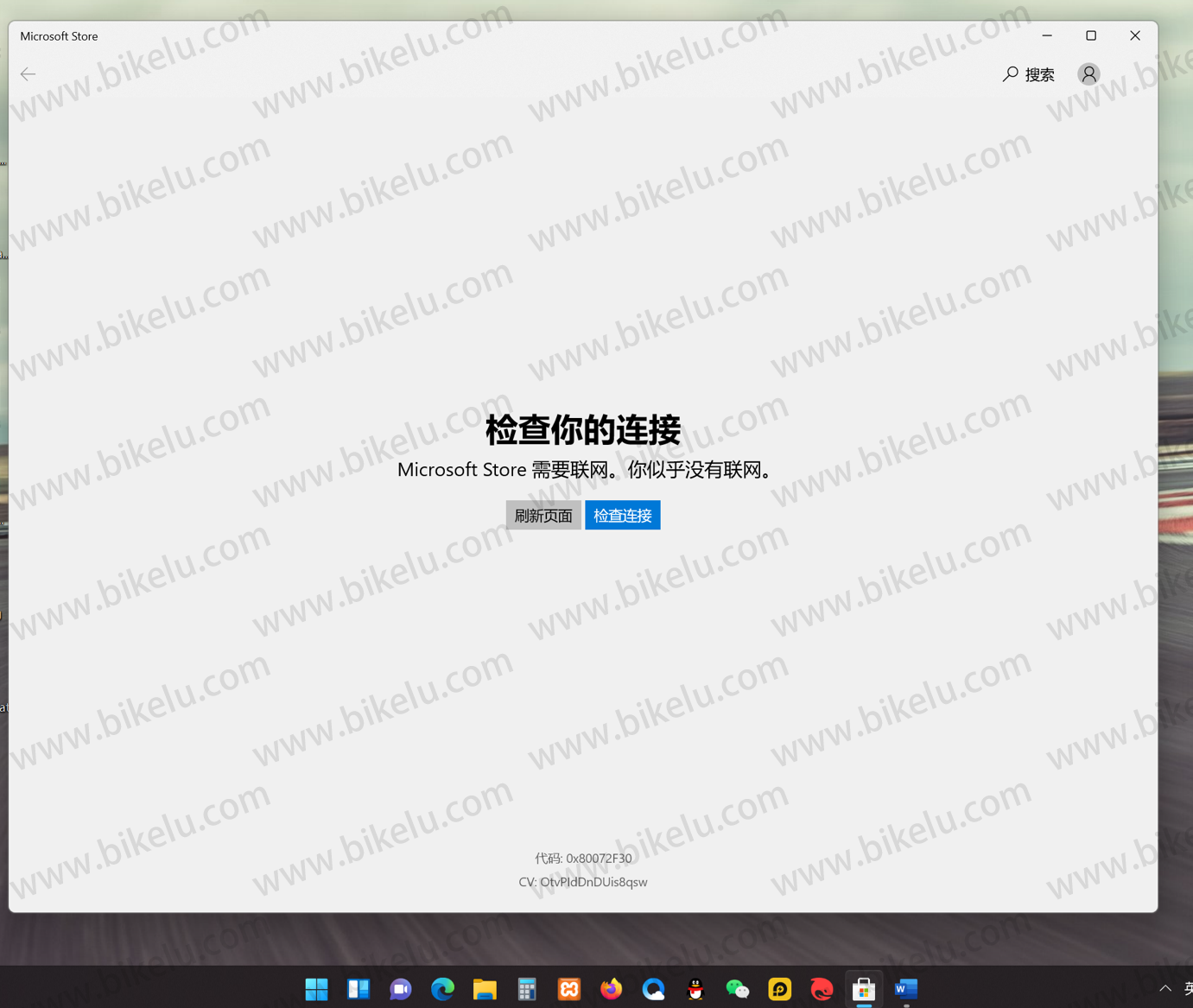Click the back arrow in Microsoft Store
This screenshot has width=1193, height=1008.
click(x=28, y=74)
